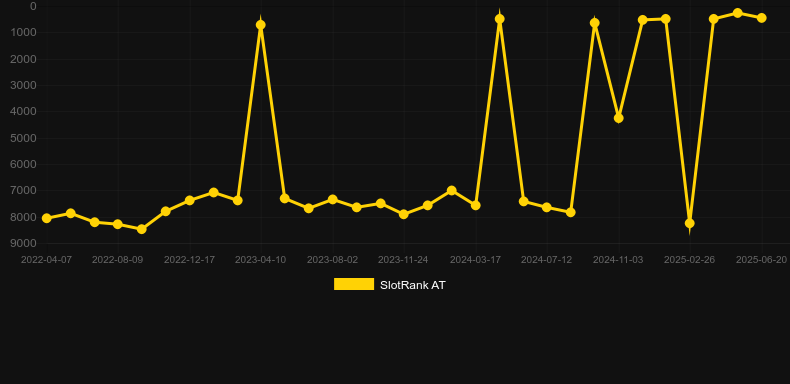The width and height of the screenshot is (790, 384).
Task: Click y-axis value 3000
Action: tap(24, 85)
